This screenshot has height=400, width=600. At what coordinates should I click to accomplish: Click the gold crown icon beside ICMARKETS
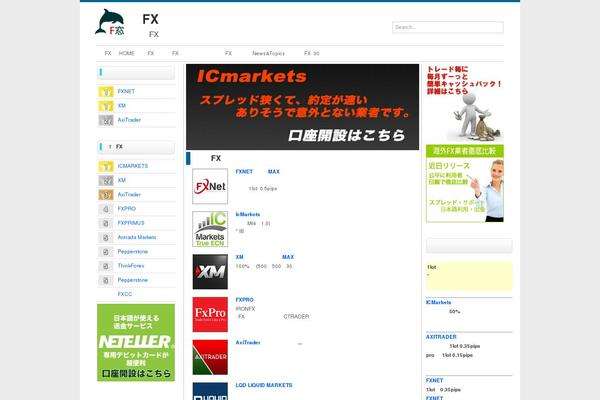(x=106, y=166)
